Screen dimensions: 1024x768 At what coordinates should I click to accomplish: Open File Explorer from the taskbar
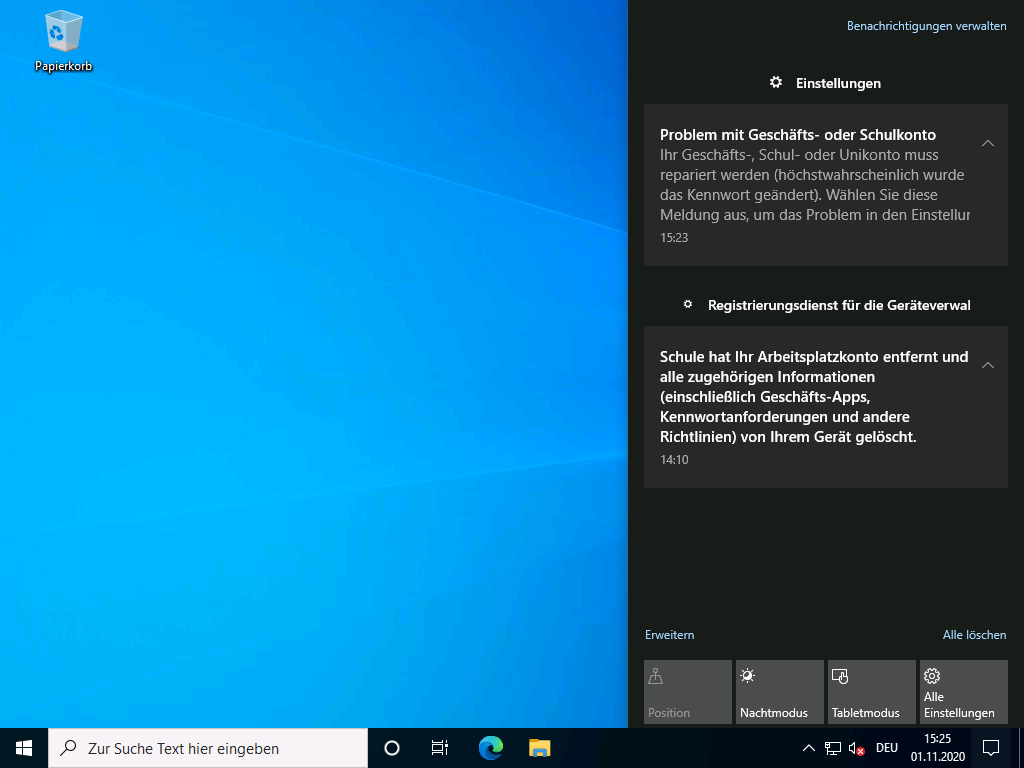540,748
